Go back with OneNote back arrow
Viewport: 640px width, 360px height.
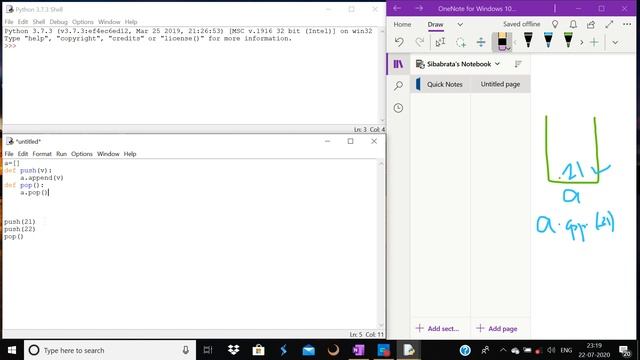pos(397,8)
